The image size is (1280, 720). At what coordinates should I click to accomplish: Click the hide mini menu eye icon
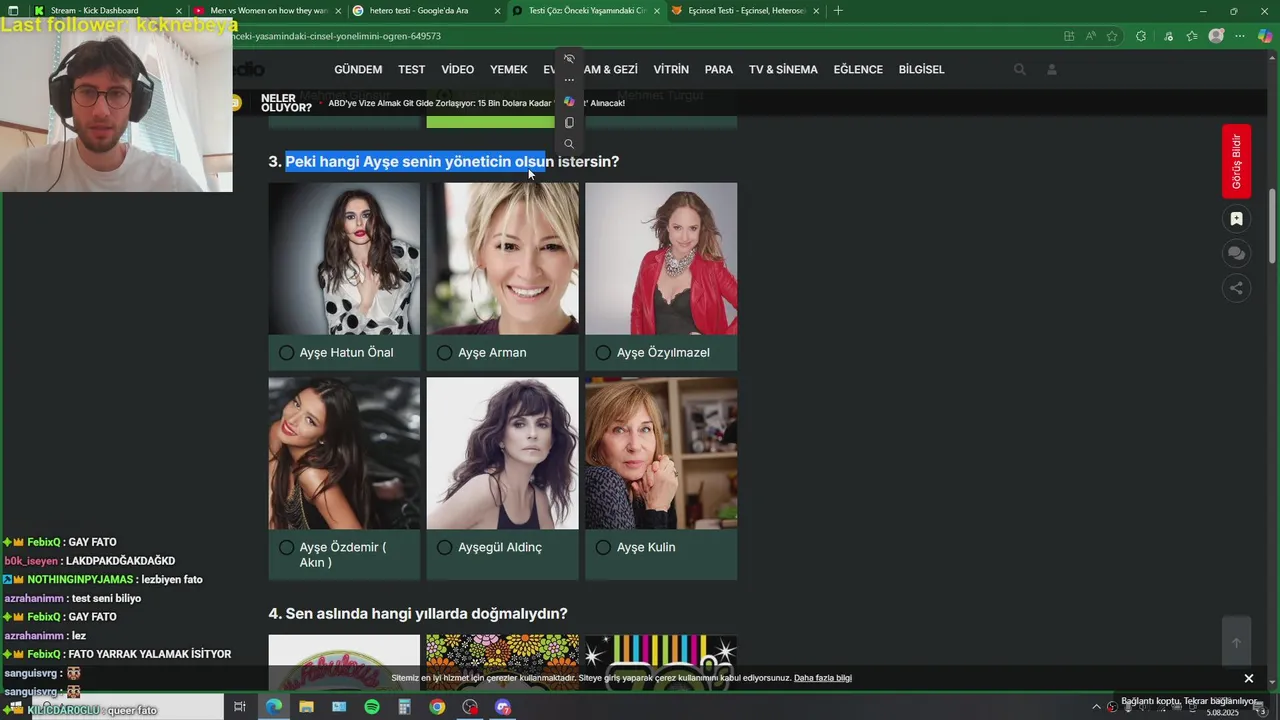[x=569, y=59]
